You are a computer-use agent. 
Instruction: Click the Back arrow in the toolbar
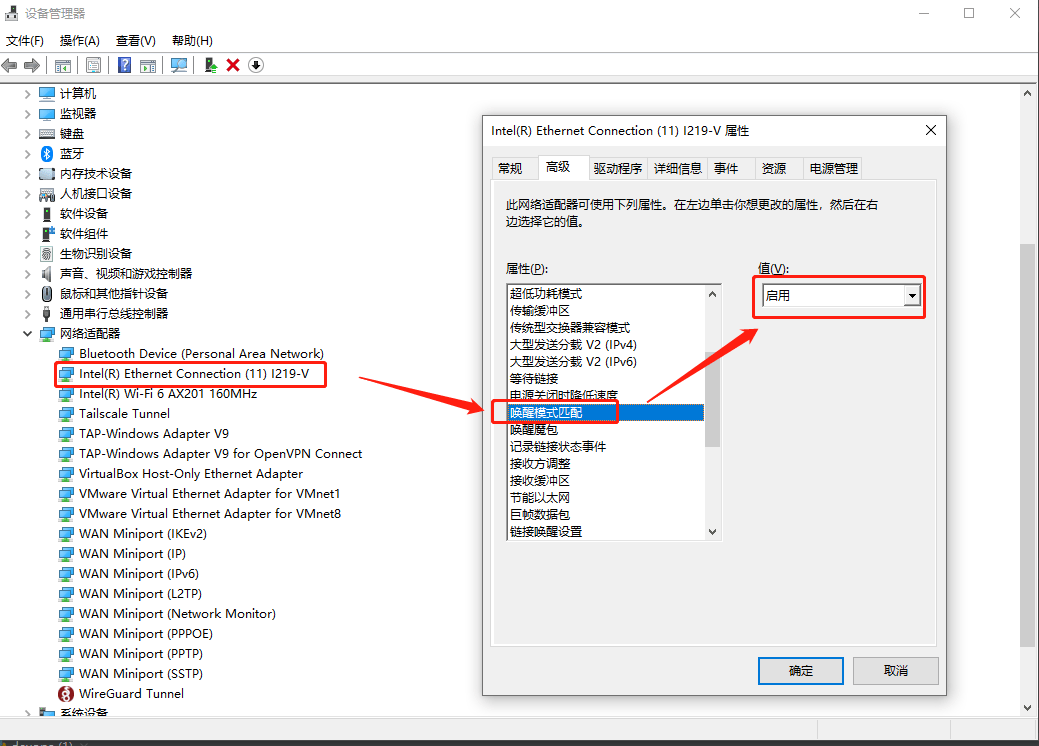(9, 65)
